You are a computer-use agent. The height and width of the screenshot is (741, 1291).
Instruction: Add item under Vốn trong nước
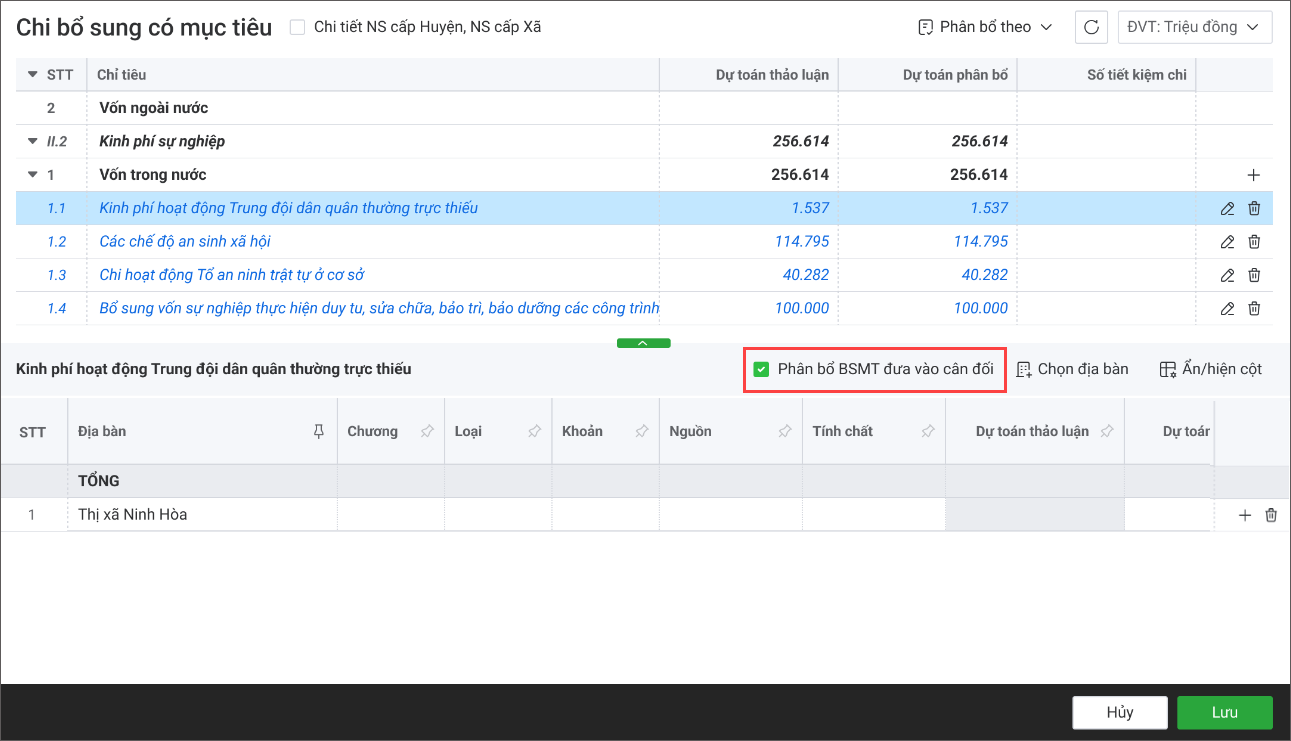pyautogui.click(x=1253, y=175)
